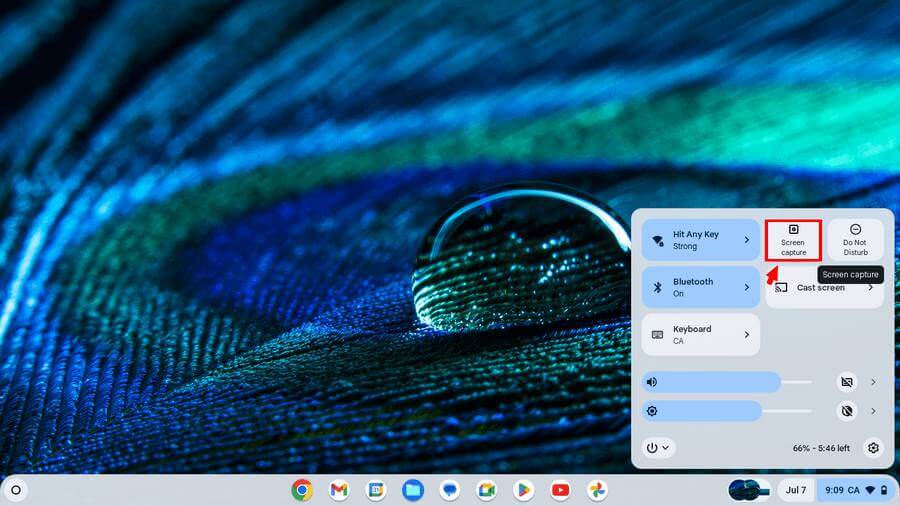Open the launcher circle button

(x=16, y=490)
